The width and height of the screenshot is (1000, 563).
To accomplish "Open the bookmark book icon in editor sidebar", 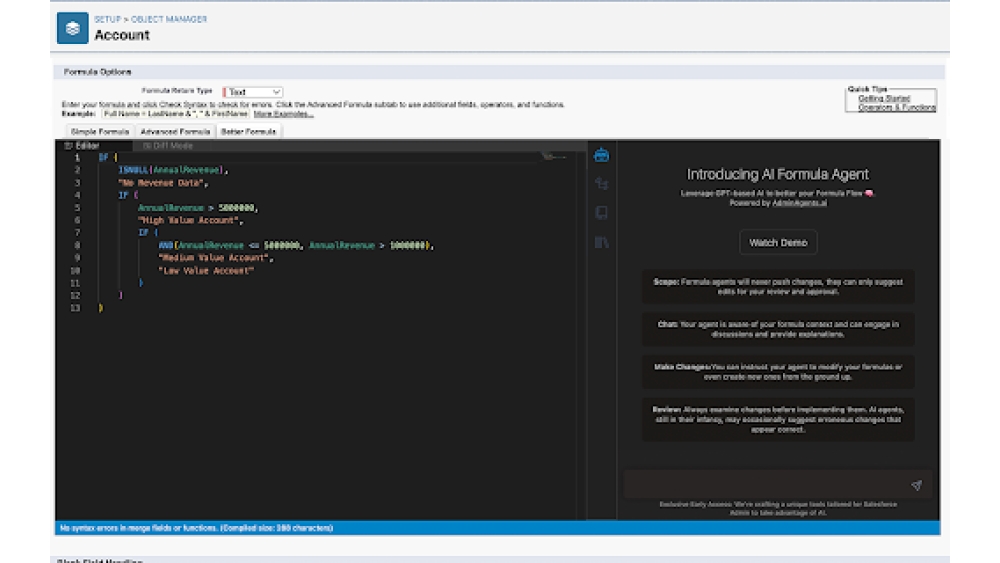I will coord(601,212).
